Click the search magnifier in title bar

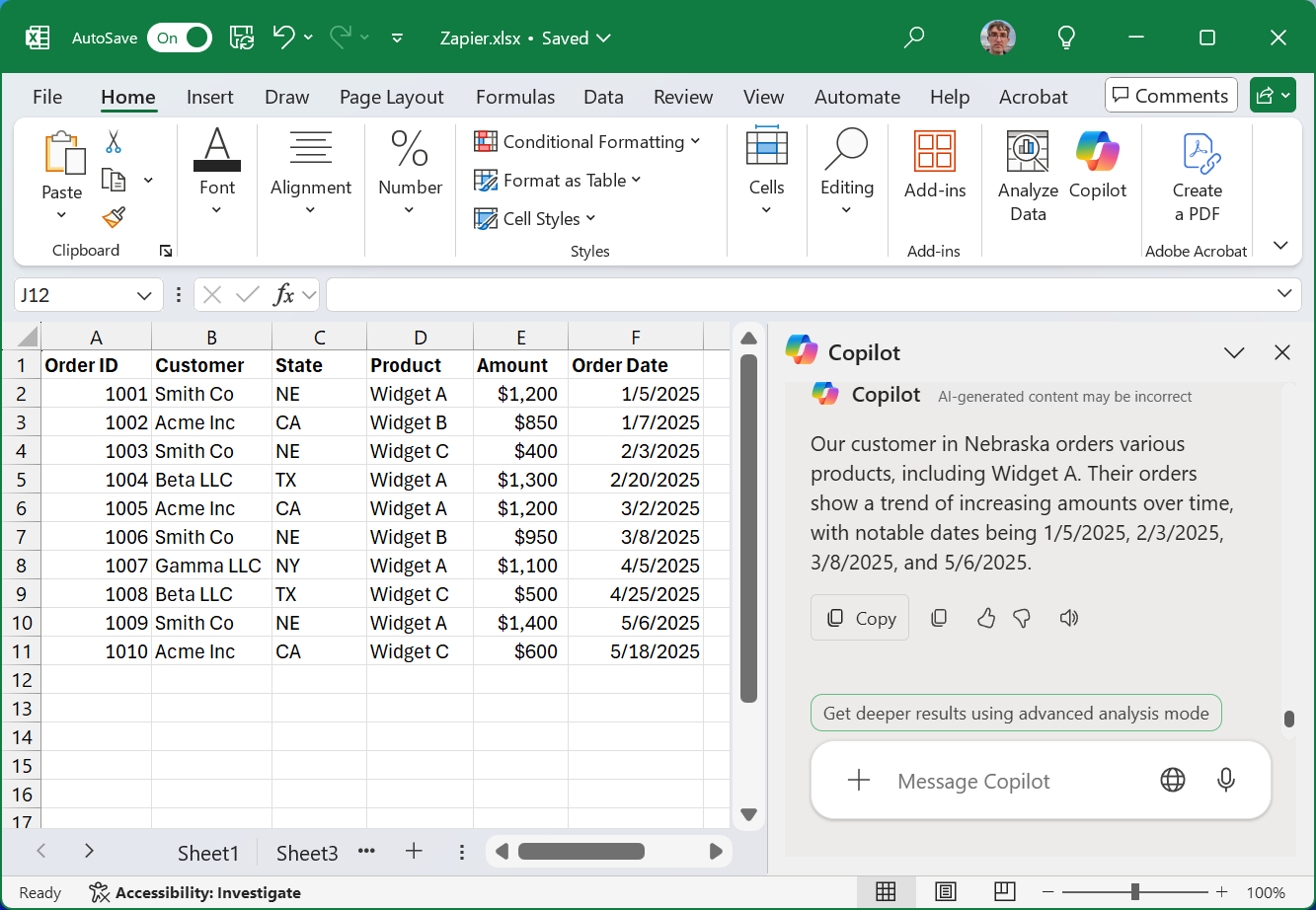(x=914, y=38)
